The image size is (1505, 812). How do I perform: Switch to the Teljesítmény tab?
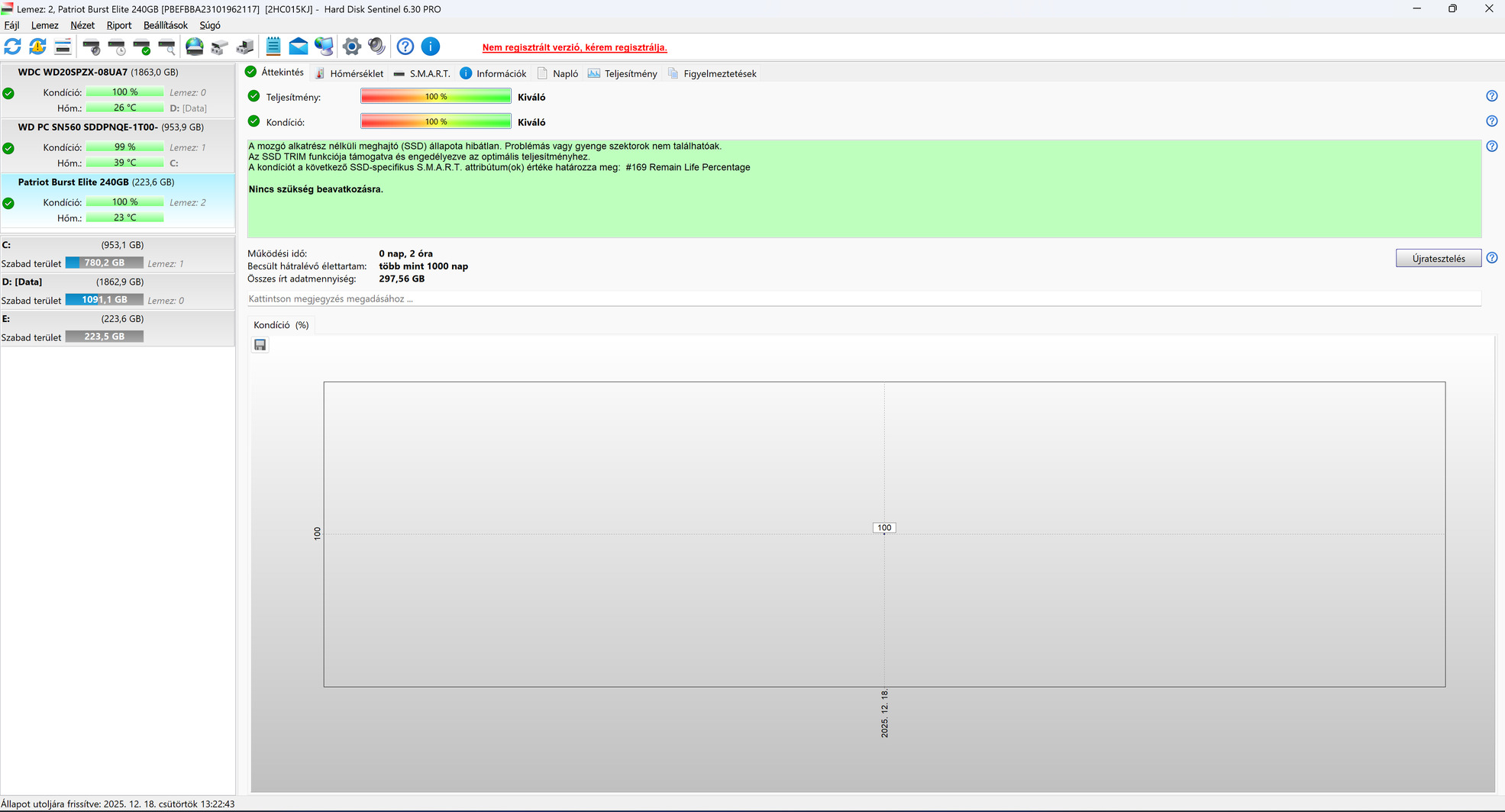[622, 73]
